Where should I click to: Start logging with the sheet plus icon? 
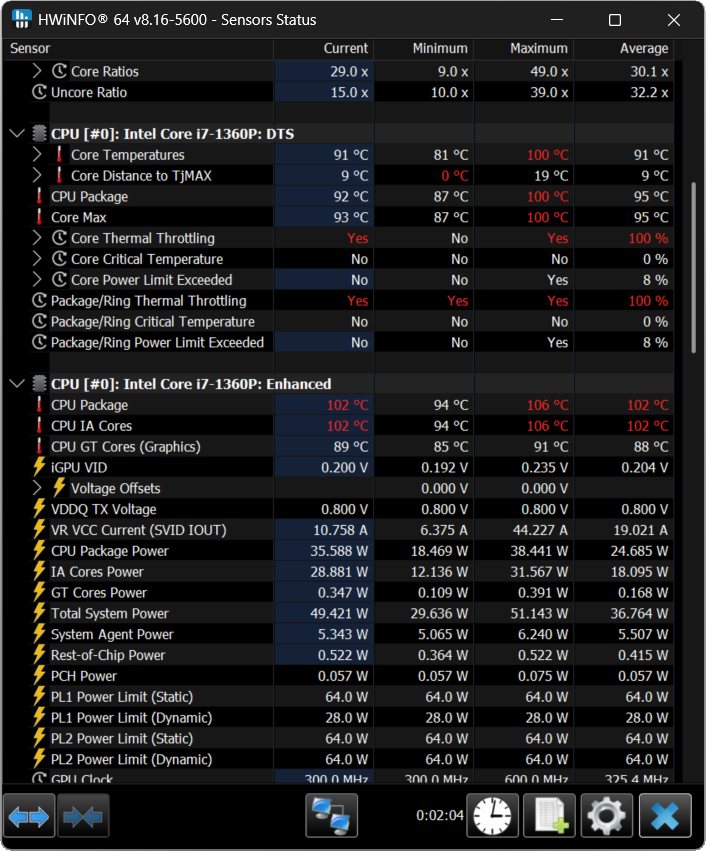[550, 816]
